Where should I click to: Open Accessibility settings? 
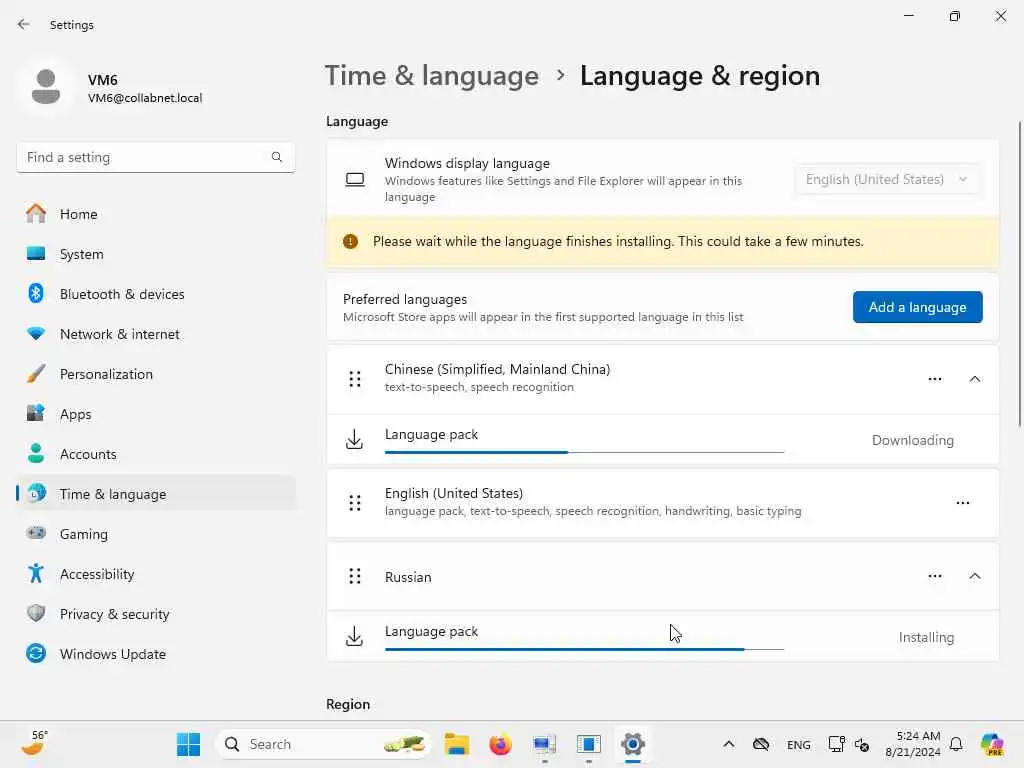point(155,574)
